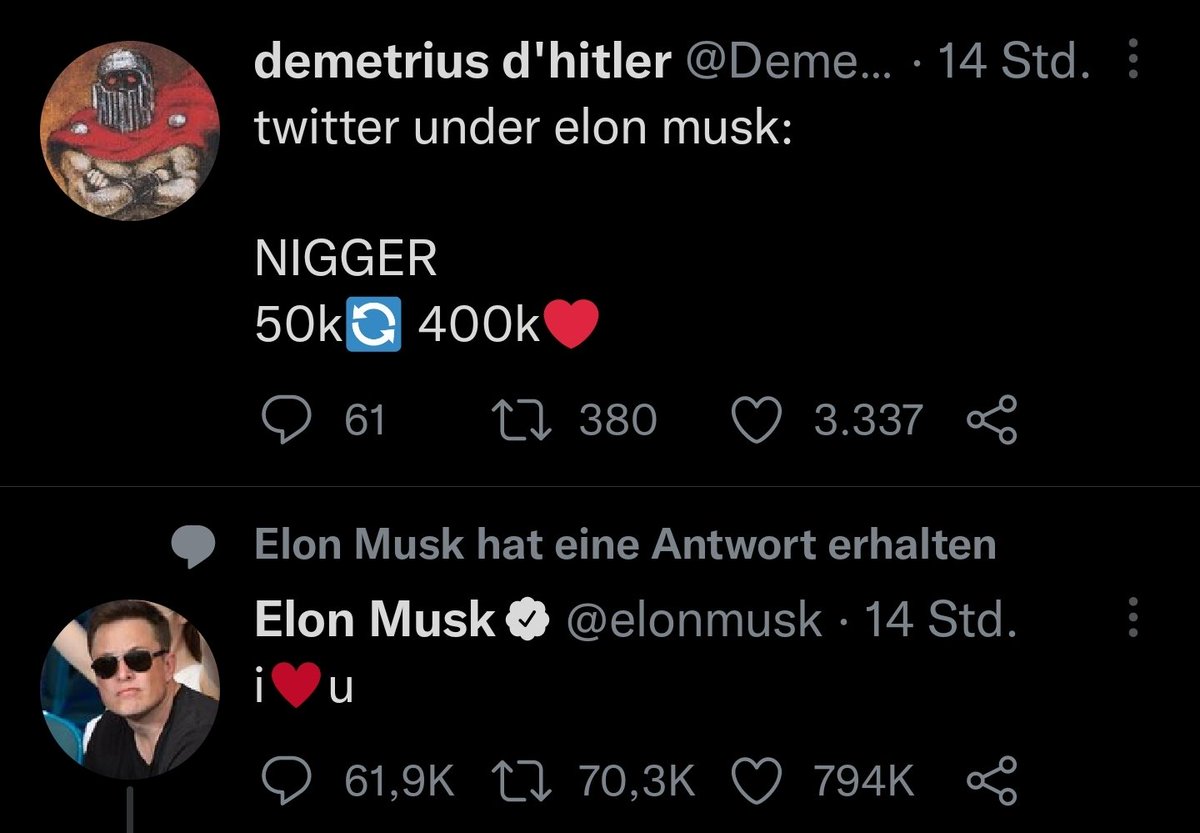Share Elon Musk's tweet via share icon
The width and height of the screenshot is (1200, 833).
point(993,780)
